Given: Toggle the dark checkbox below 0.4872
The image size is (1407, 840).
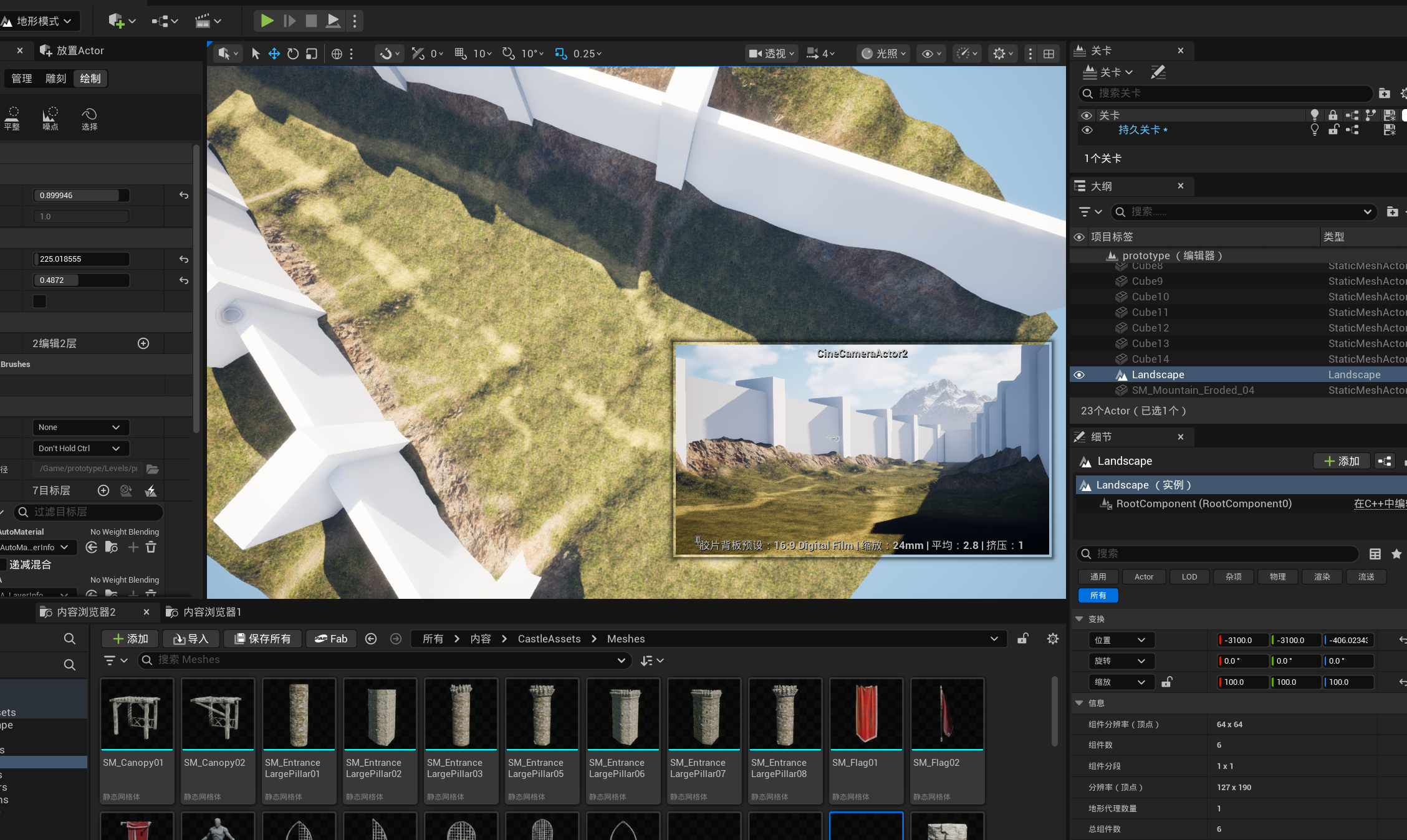Looking at the screenshot, I should (39, 301).
